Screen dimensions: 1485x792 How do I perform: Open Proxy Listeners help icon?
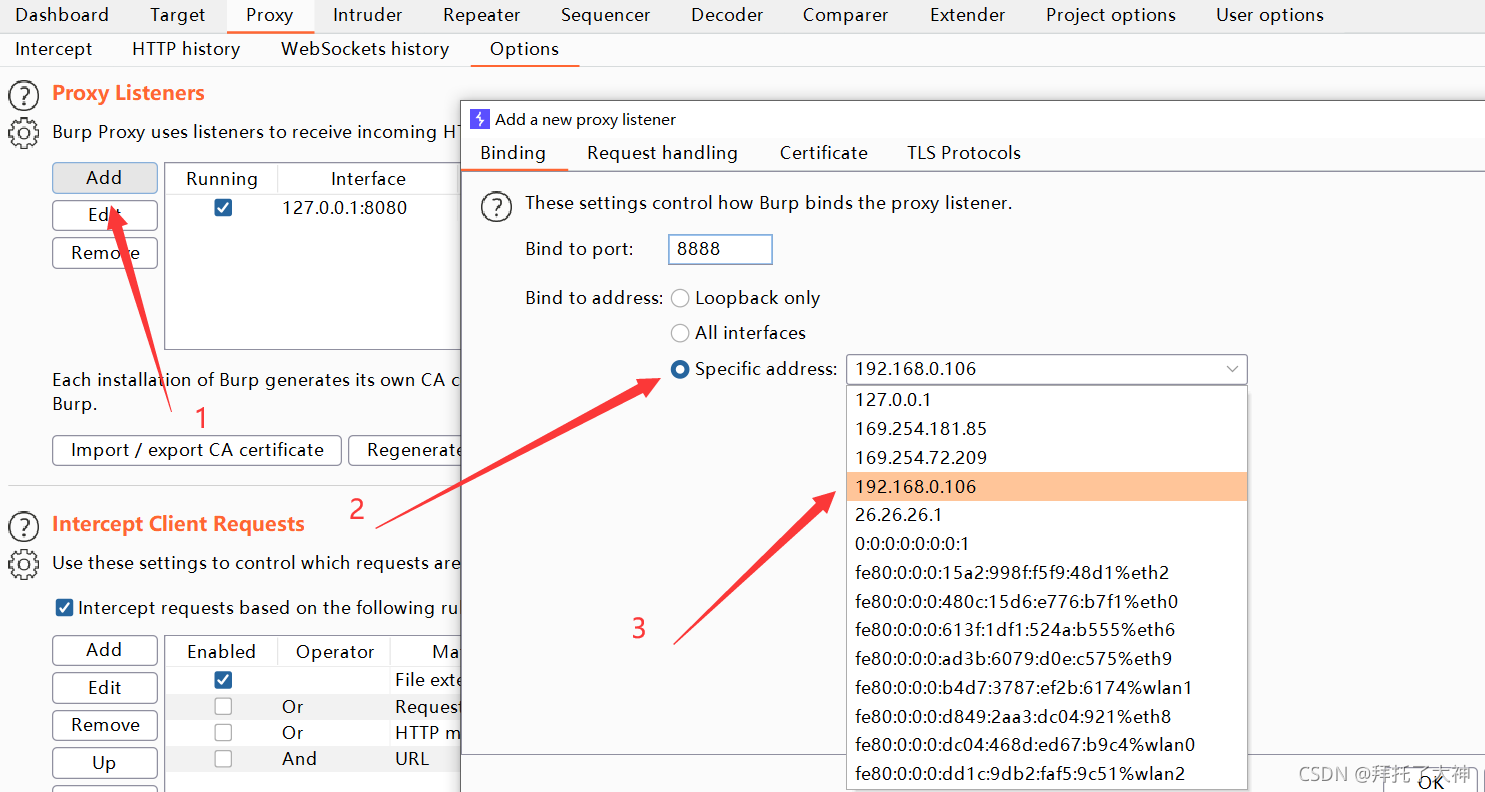pos(23,96)
